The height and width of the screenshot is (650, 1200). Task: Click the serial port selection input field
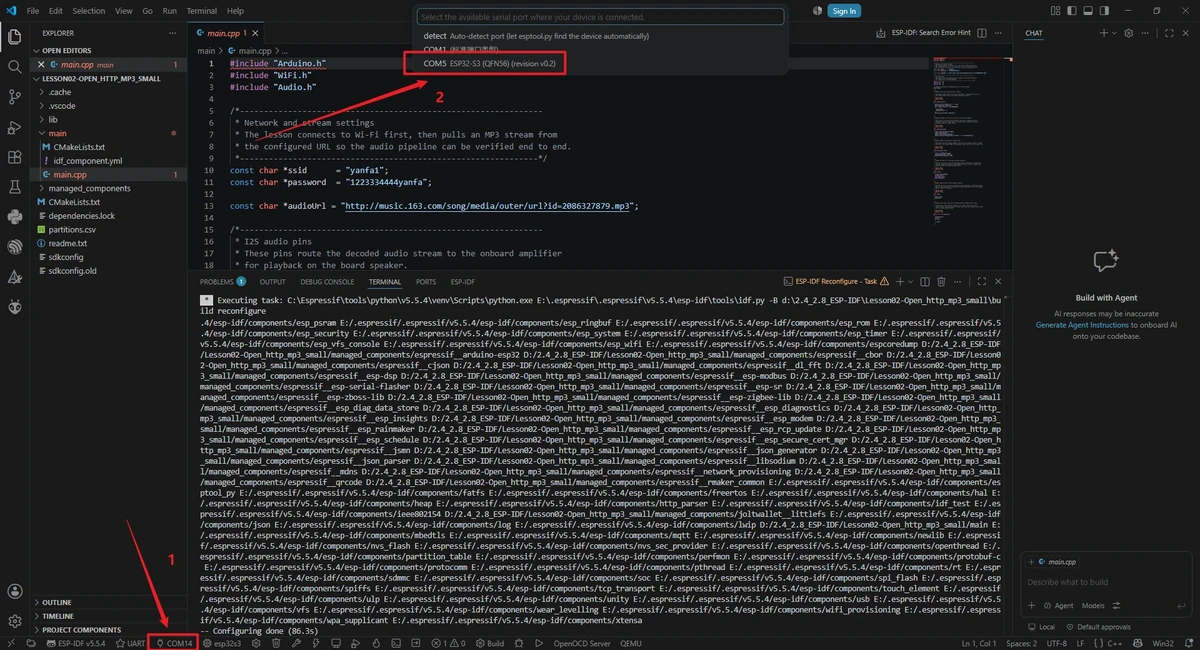click(x=600, y=17)
